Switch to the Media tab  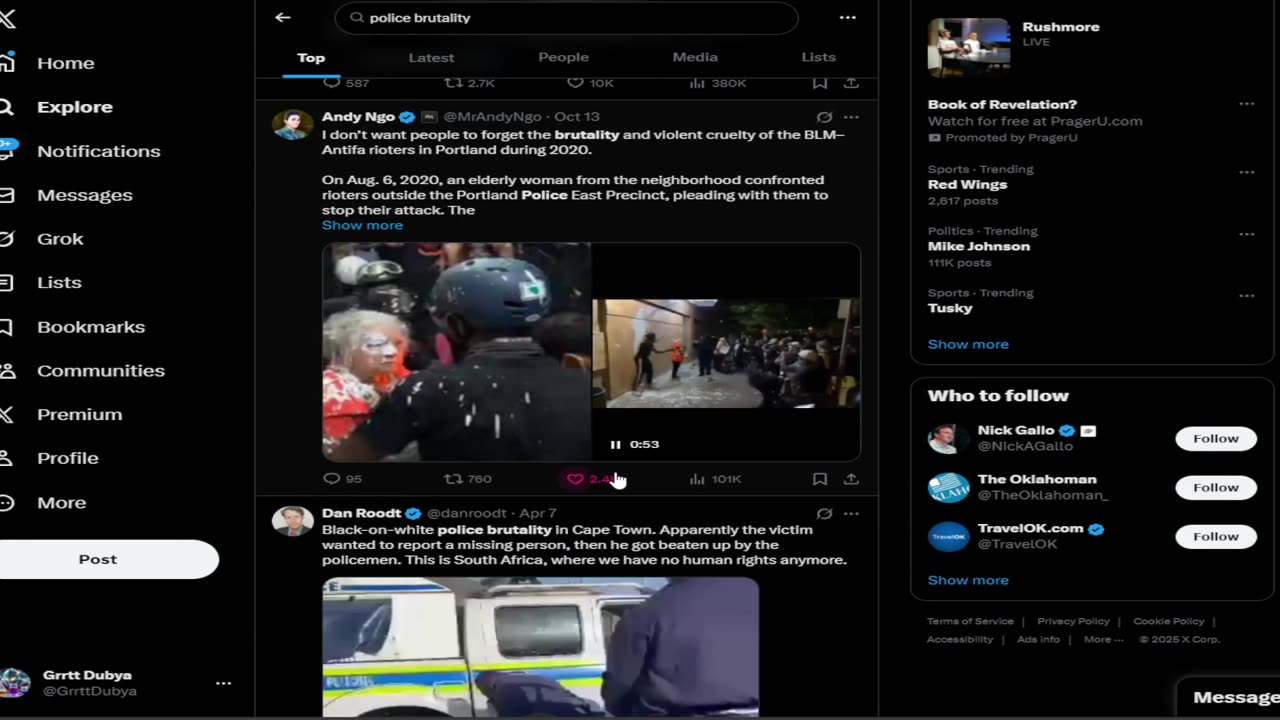(695, 57)
